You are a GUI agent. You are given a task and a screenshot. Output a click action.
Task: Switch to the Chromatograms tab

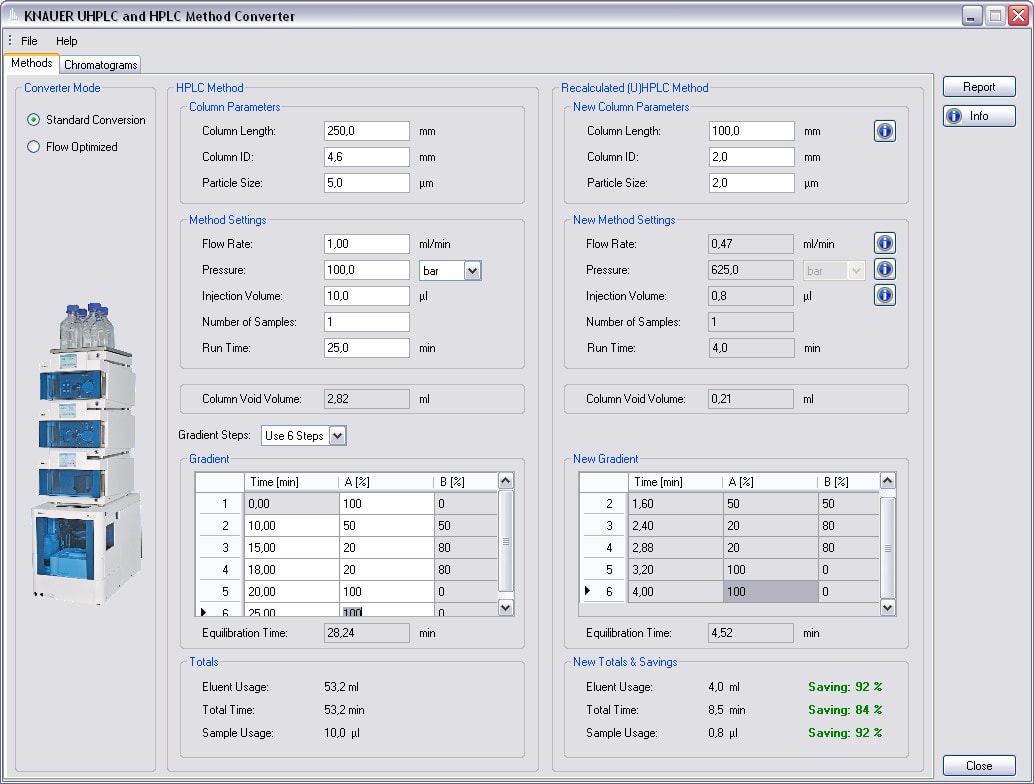point(100,65)
